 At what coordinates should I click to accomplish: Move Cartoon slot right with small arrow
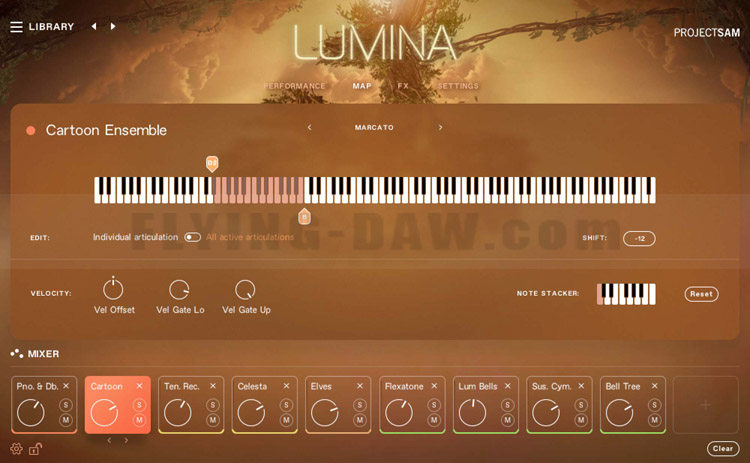click(x=126, y=440)
